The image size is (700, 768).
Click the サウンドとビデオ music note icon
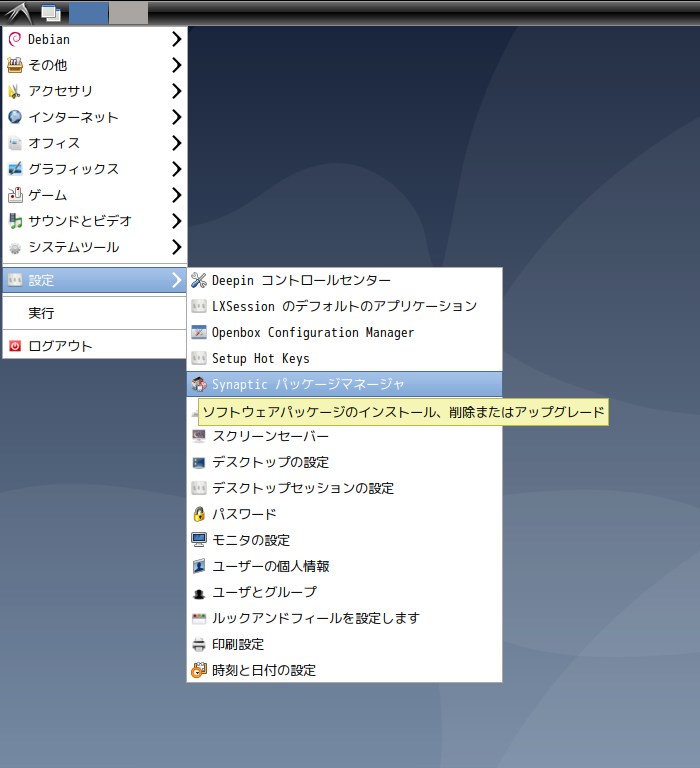[x=15, y=221]
